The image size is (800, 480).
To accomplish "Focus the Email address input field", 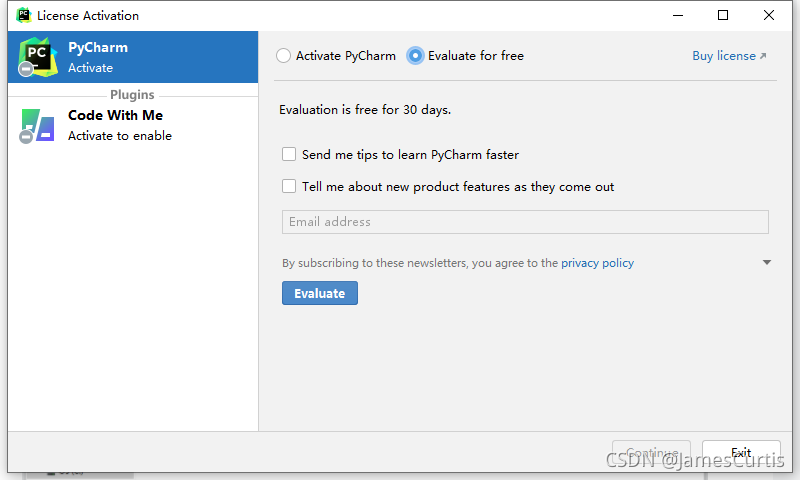I will click(x=525, y=222).
